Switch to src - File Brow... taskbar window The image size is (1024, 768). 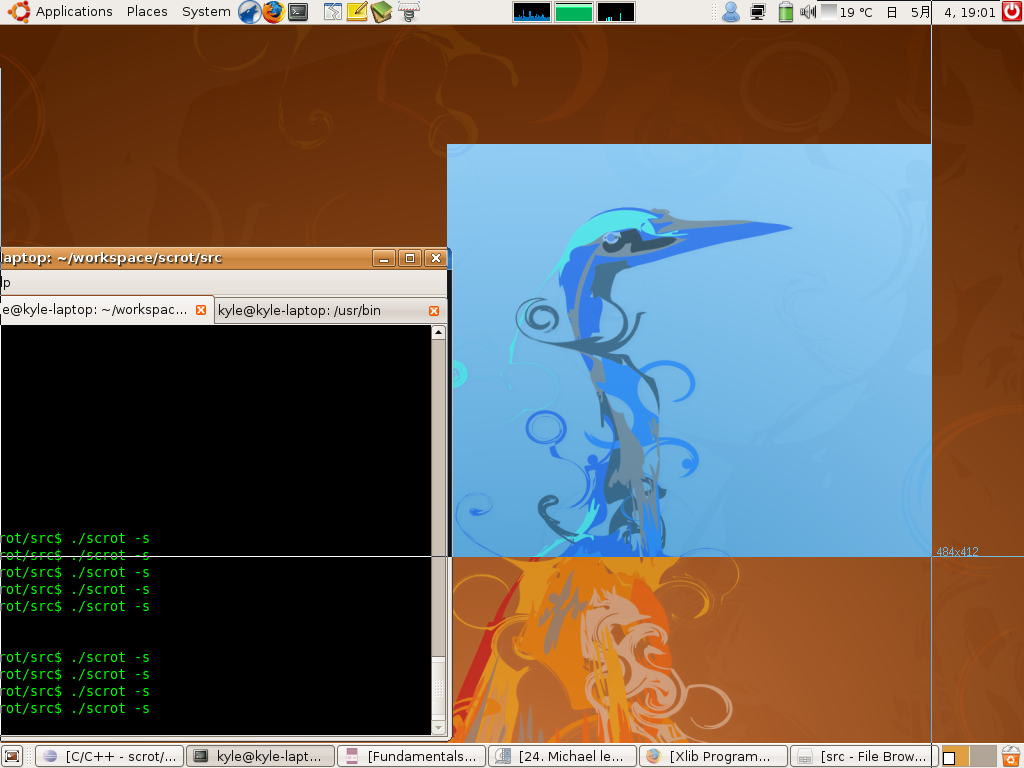[864, 757]
